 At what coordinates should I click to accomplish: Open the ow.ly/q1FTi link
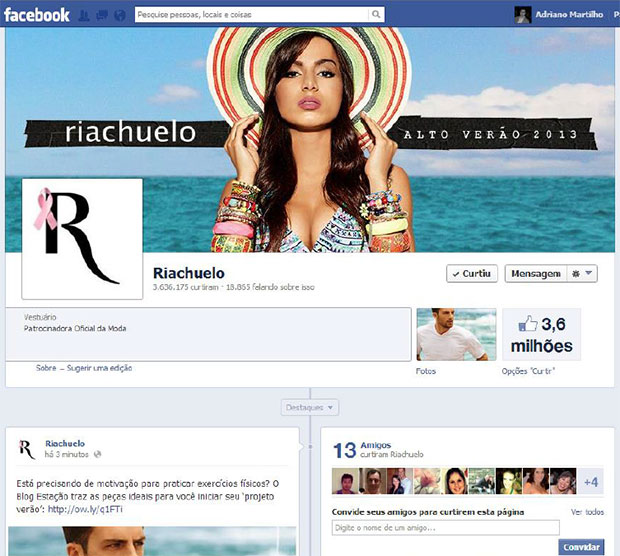(85, 509)
